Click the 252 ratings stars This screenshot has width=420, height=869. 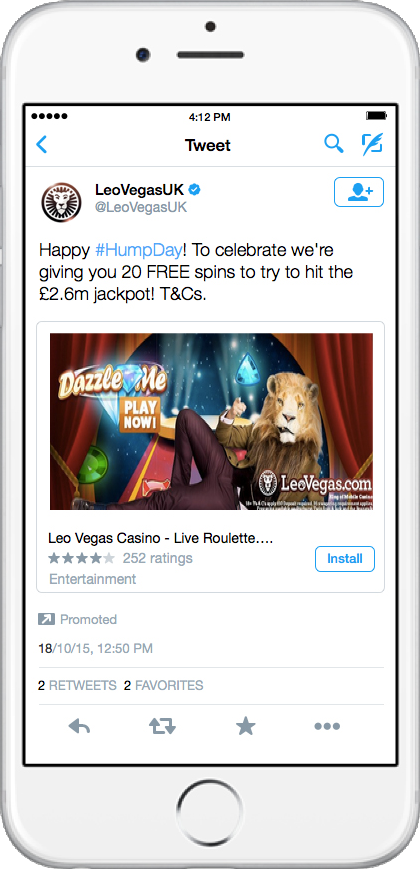(81, 558)
